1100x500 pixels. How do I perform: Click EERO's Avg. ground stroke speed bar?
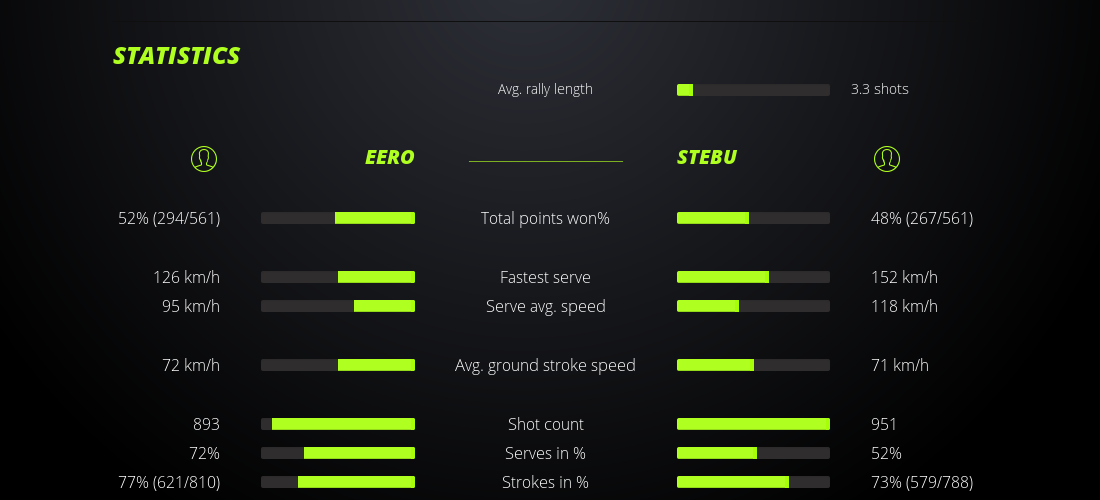point(338,365)
